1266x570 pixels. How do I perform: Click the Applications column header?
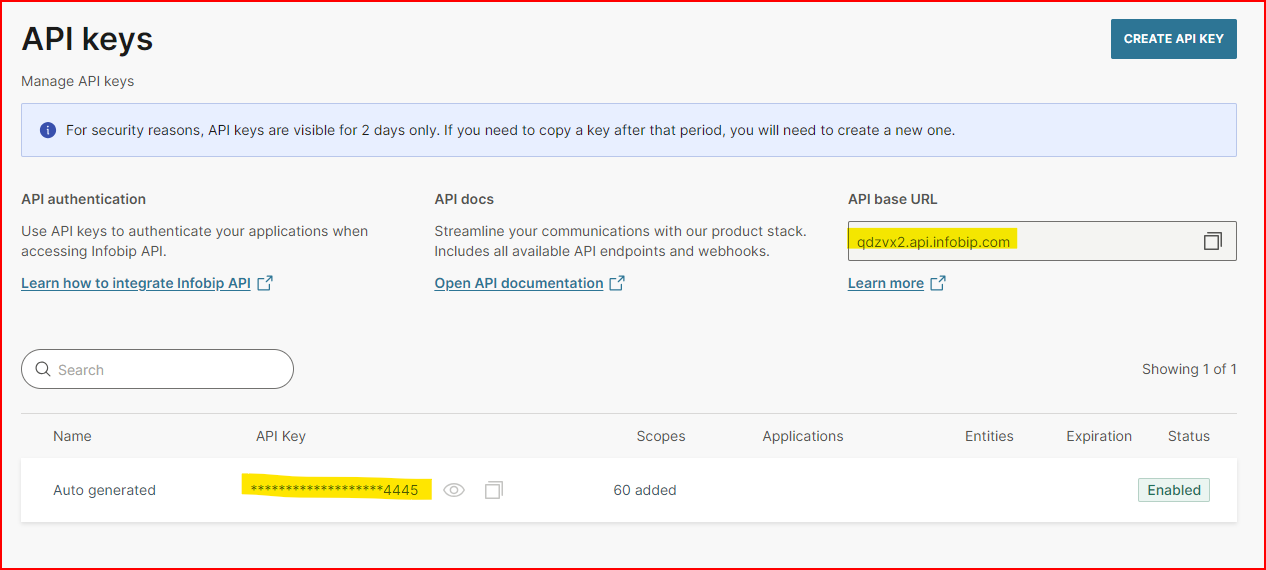tap(803, 436)
